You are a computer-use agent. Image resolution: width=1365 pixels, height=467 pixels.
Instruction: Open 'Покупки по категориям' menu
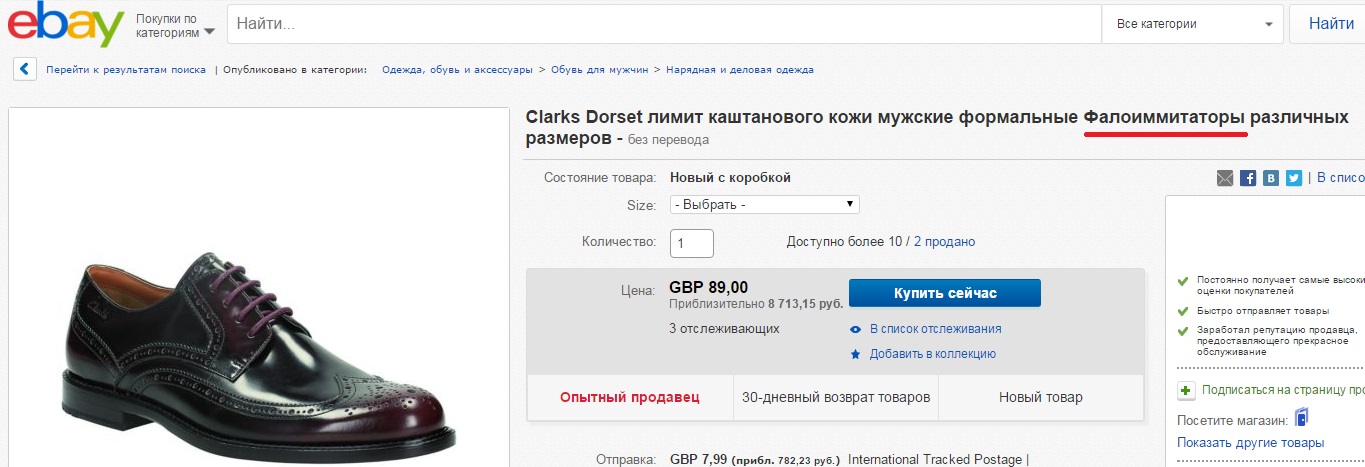point(175,25)
